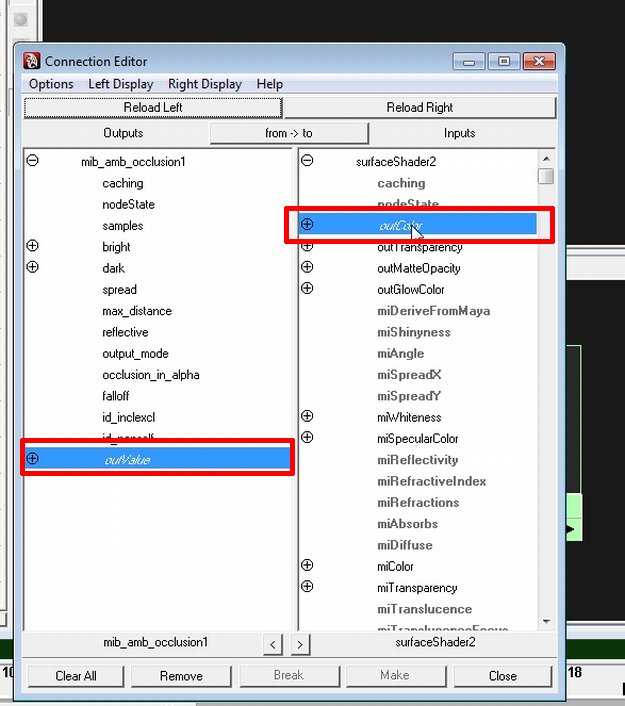Select the caching attribute in Outputs list
Image resolution: width=625 pixels, height=706 pixels.
coord(122,183)
